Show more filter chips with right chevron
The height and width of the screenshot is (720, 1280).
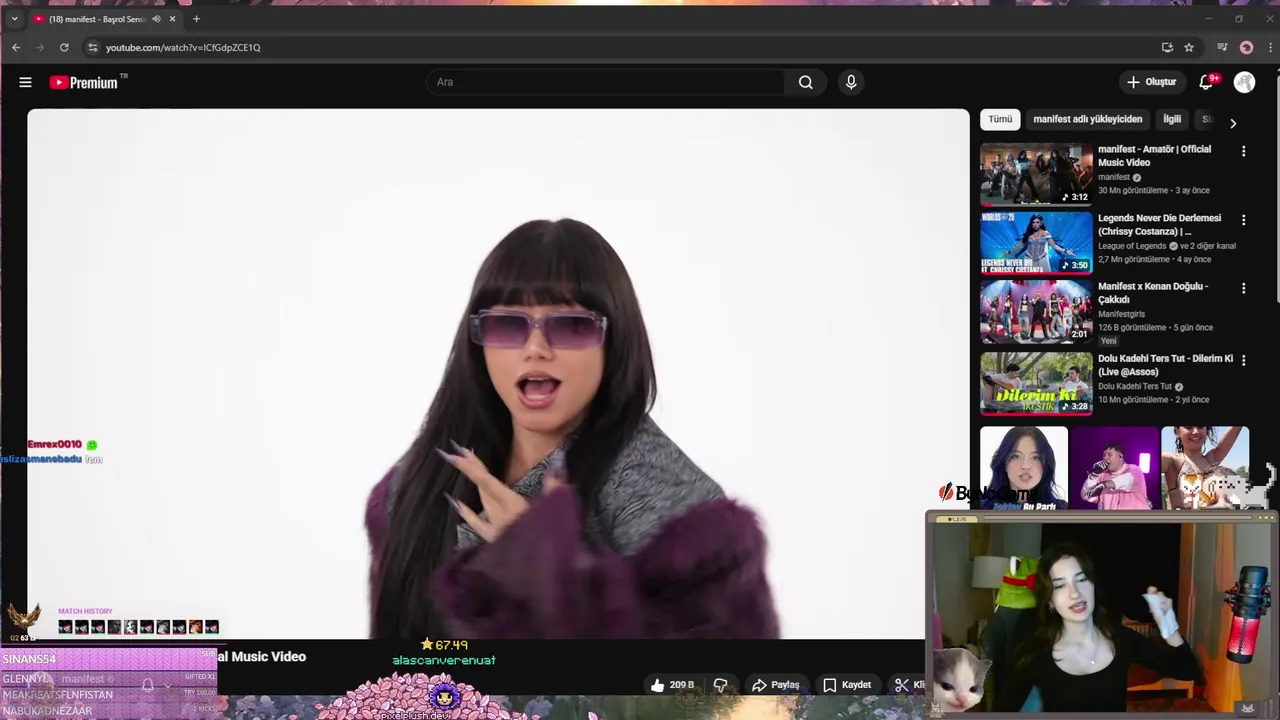(1233, 123)
